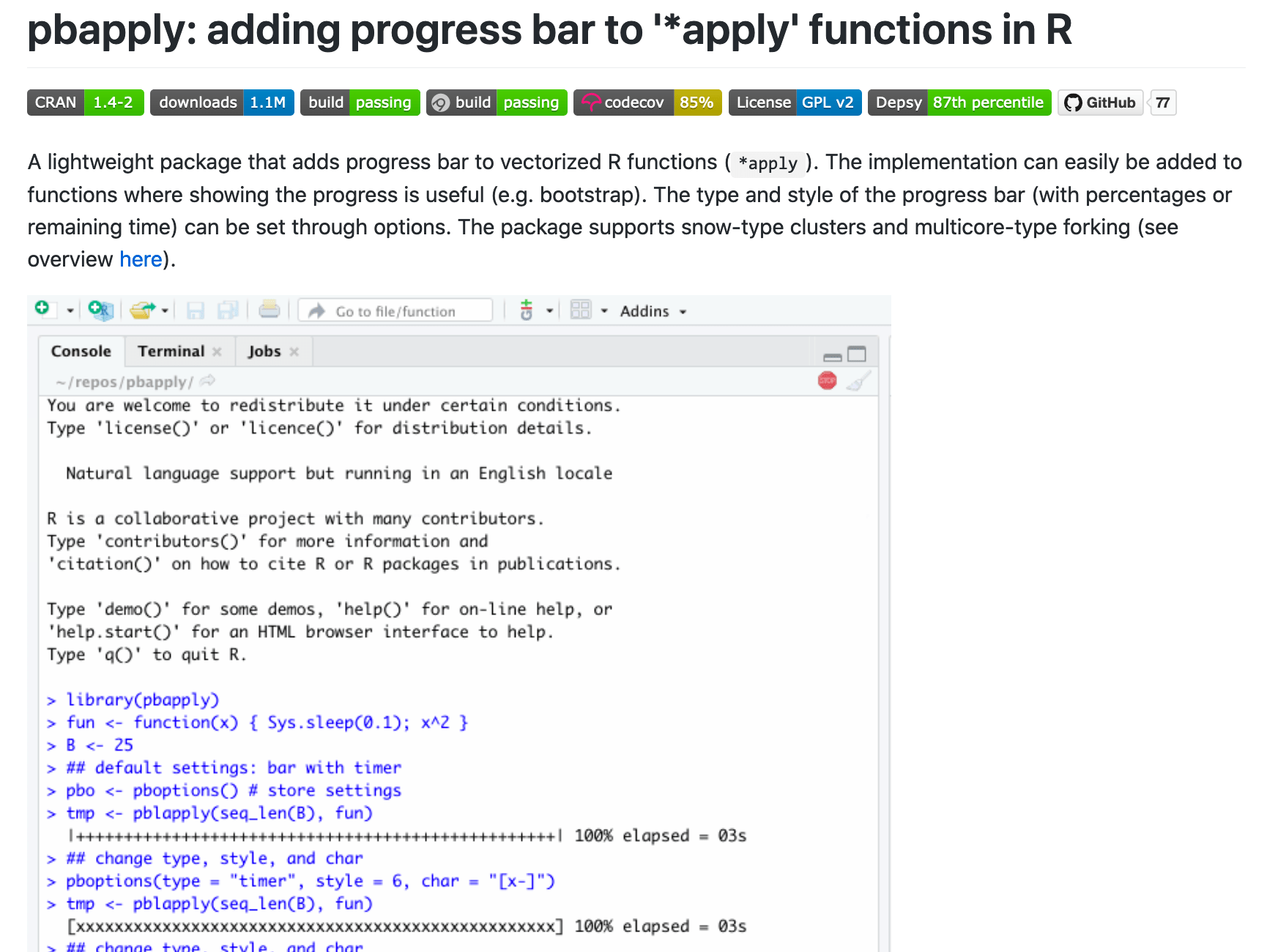The width and height of the screenshot is (1267, 952).
Task: Click the Save All documents icon
Action: pyautogui.click(x=228, y=310)
